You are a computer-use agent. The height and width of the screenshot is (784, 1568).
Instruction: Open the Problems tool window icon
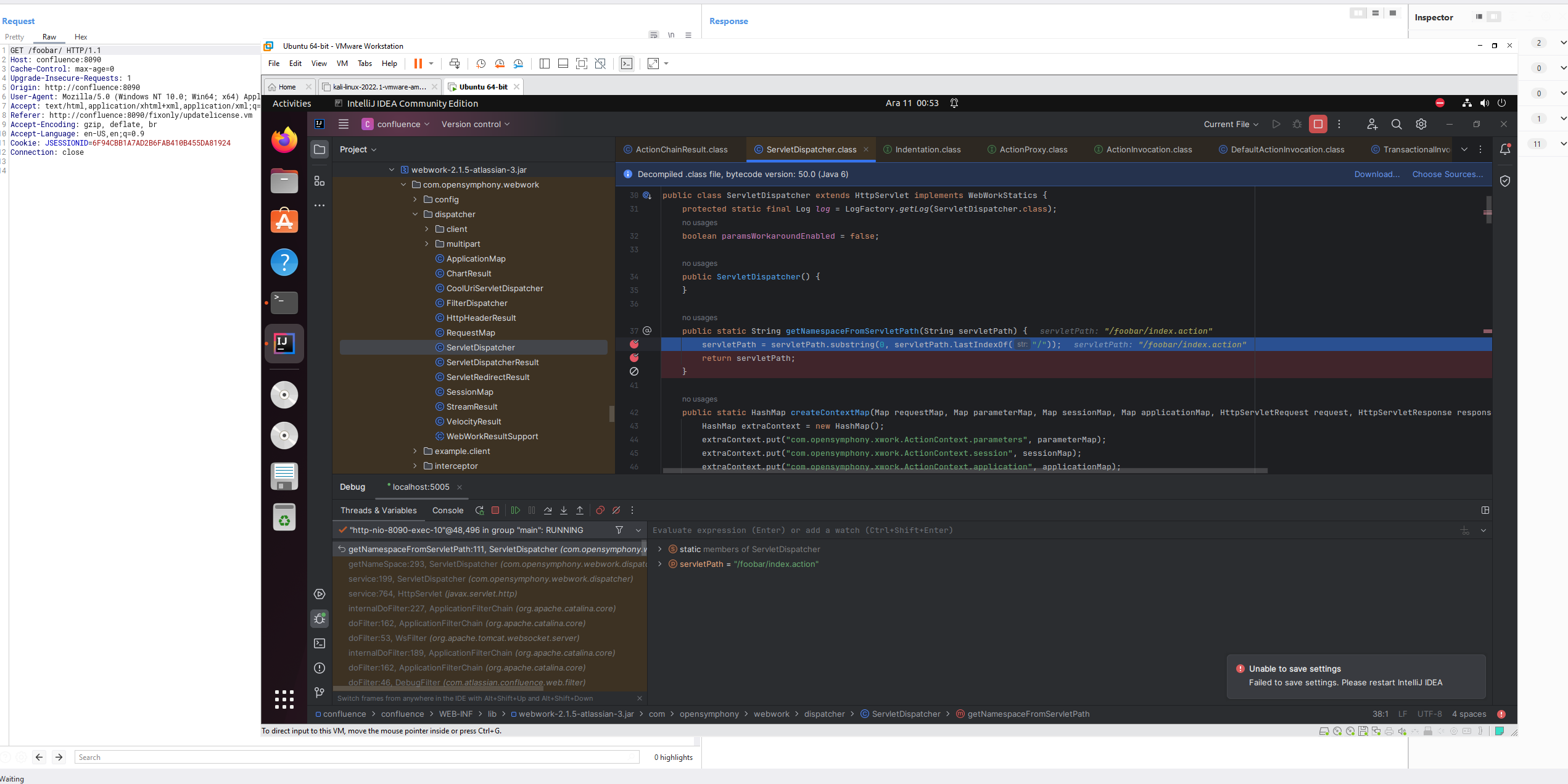click(x=320, y=668)
